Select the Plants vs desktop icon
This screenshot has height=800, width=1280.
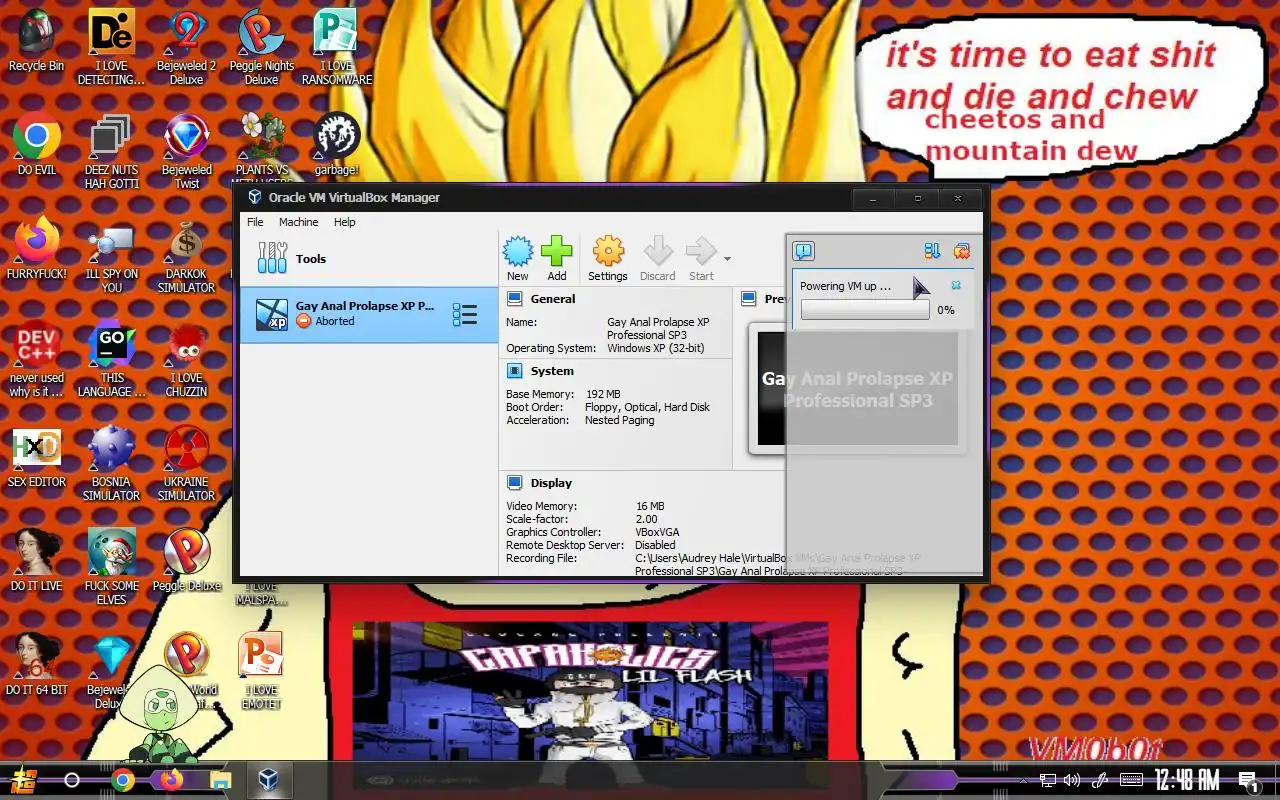click(x=261, y=148)
